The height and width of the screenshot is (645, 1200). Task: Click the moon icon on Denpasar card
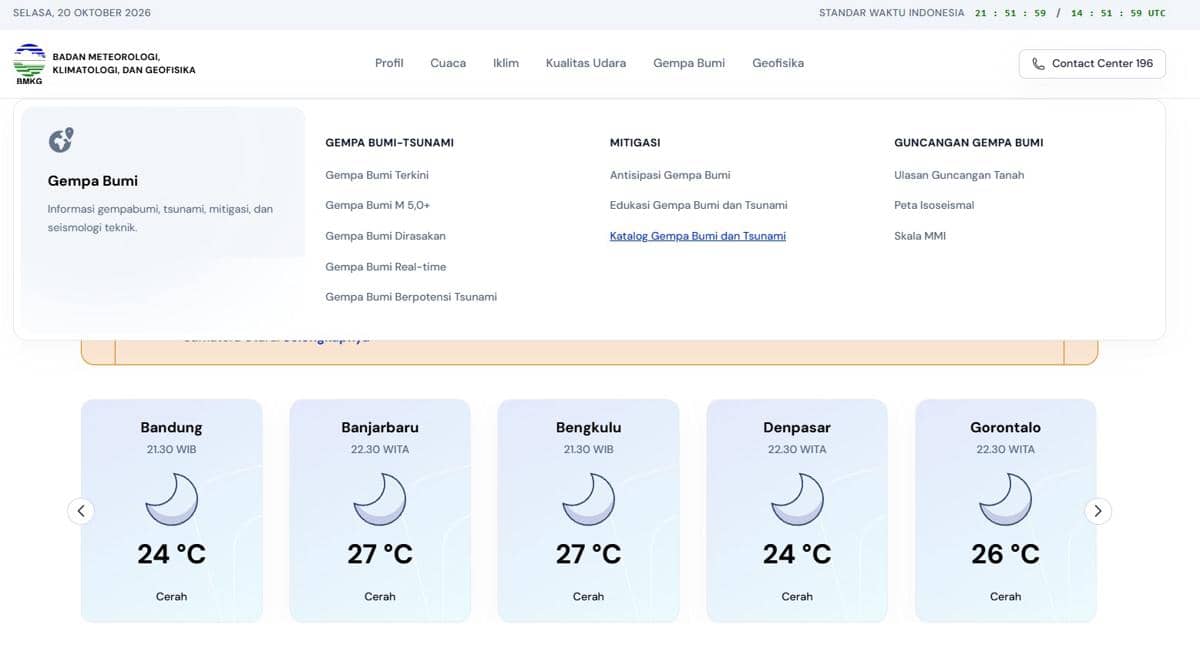pyautogui.click(x=797, y=499)
